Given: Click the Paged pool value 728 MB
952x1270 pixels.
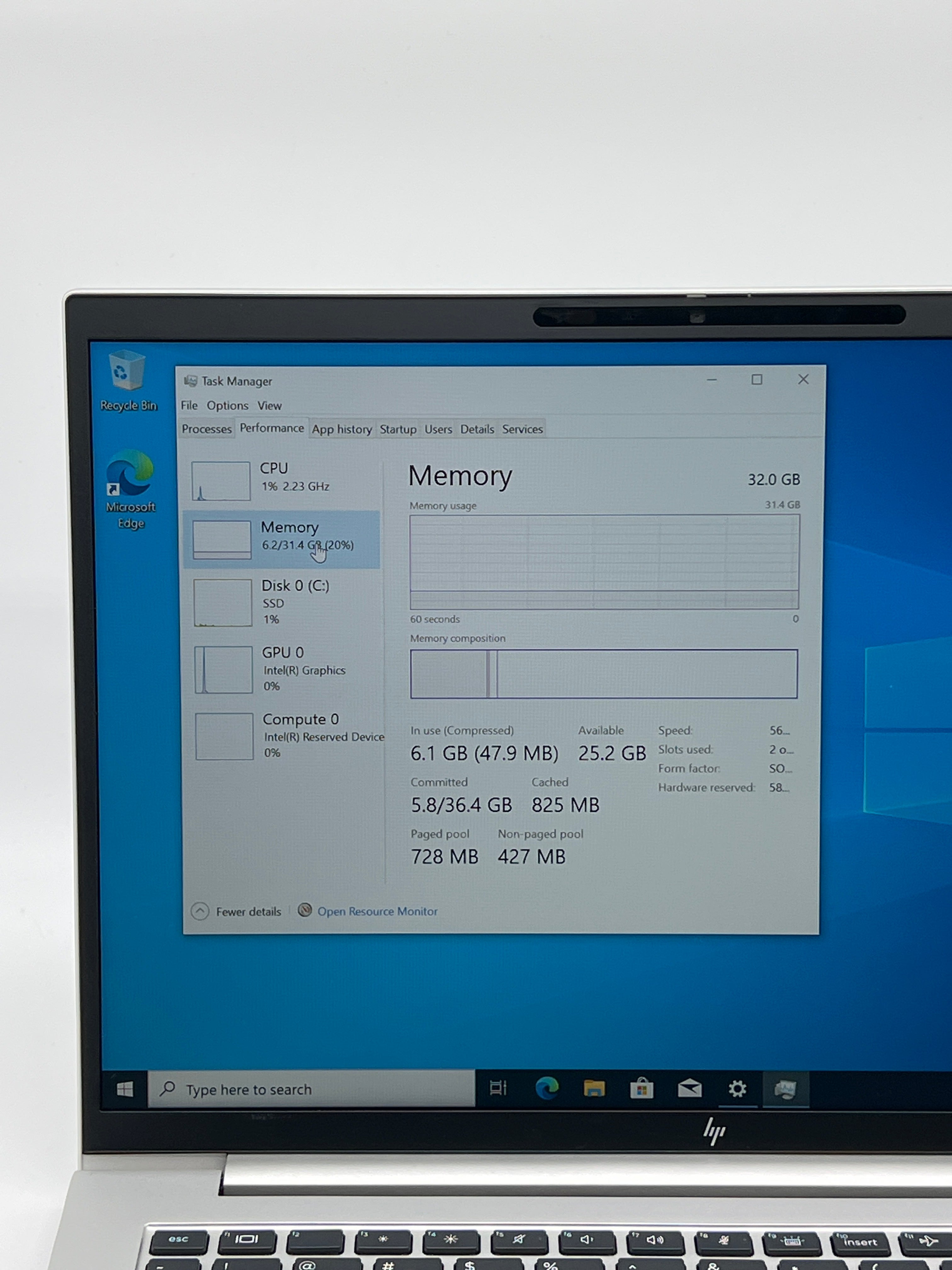Looking at the screenshot, I should [445, 856].
